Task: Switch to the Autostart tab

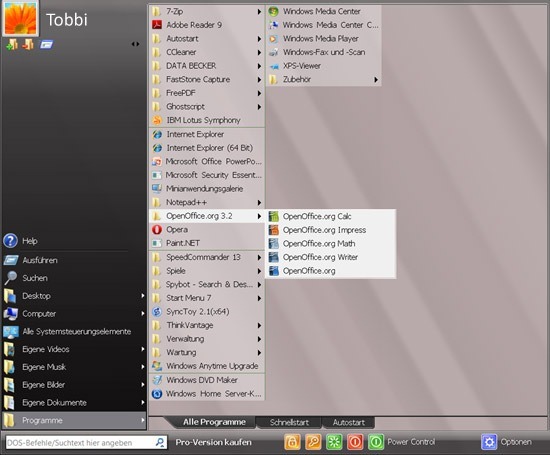Action: (x=349, y=422)
